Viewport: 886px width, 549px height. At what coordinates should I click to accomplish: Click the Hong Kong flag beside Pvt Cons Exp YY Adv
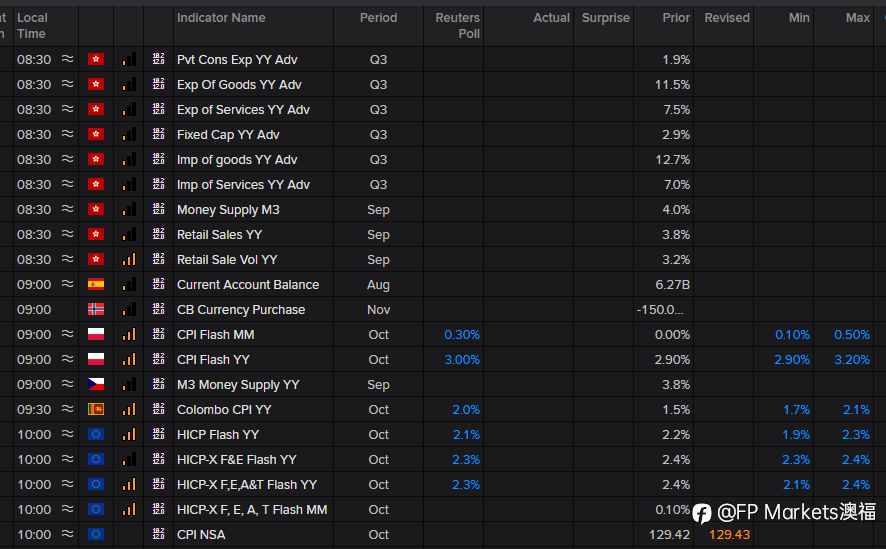(x=96, y=60)
